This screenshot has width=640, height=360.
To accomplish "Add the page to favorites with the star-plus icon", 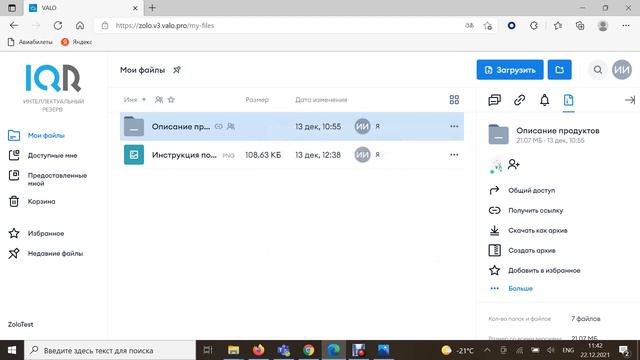I will (x=488, y=26).
